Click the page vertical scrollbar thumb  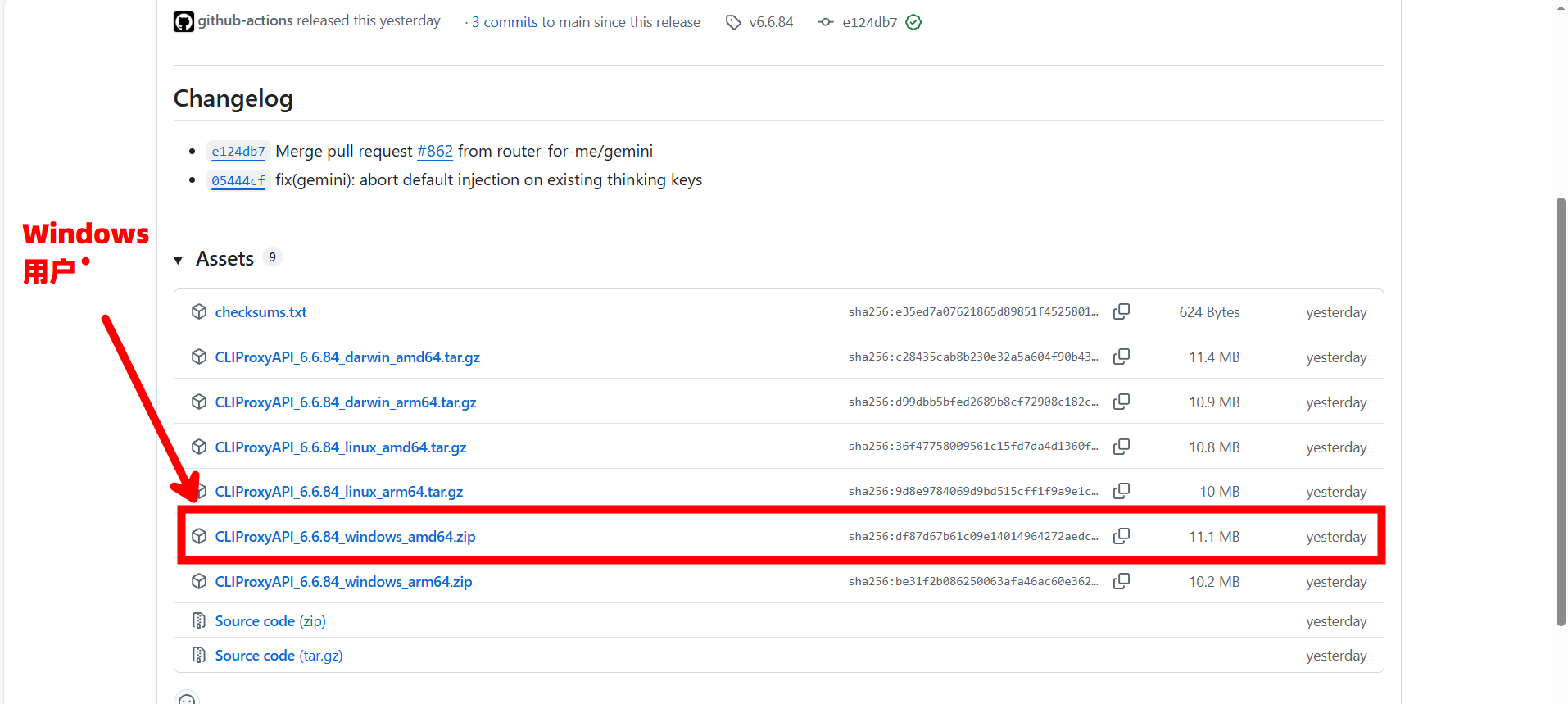[x=1561, y=410]
